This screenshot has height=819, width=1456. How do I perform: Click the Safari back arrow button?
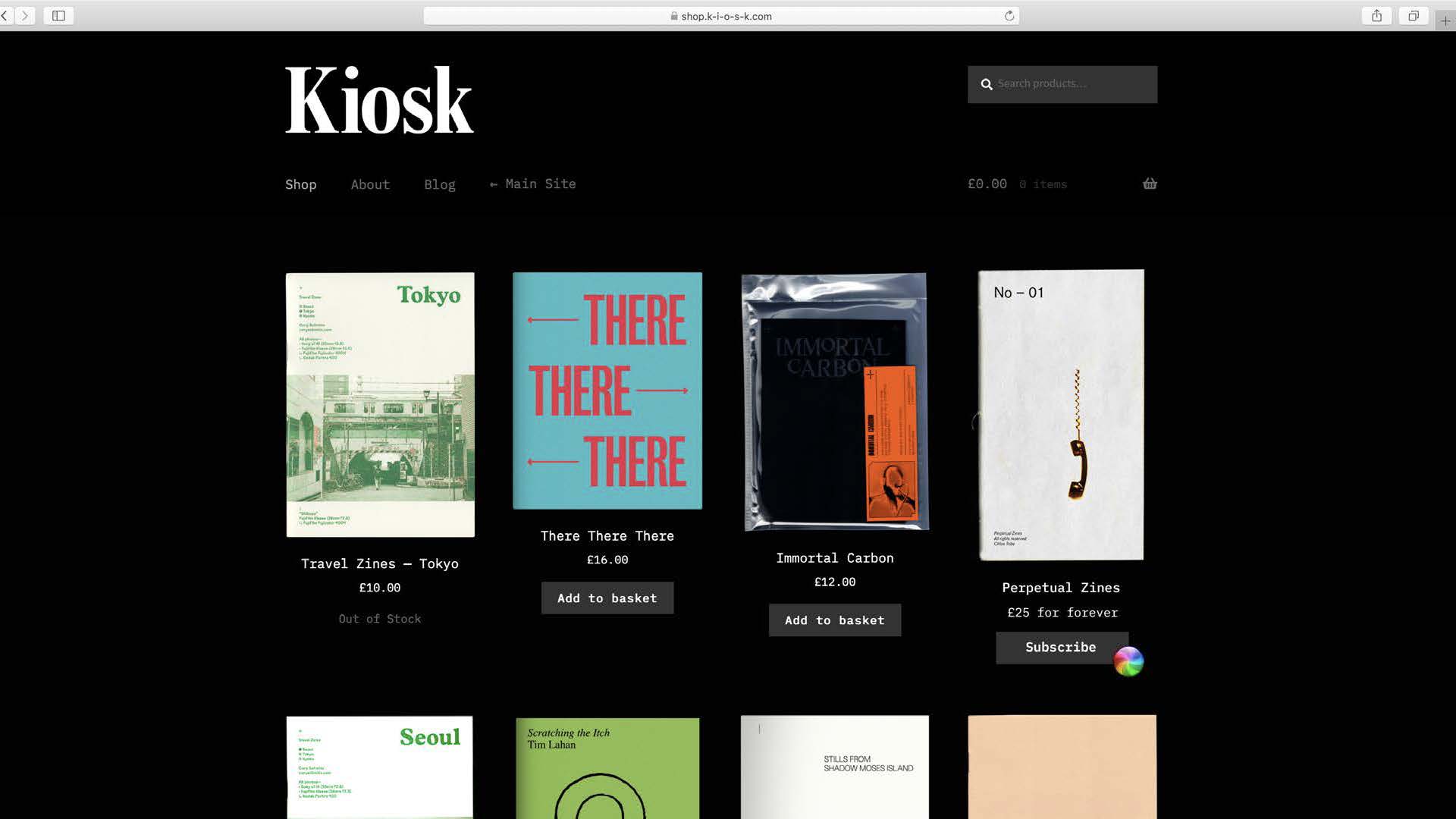5,15
